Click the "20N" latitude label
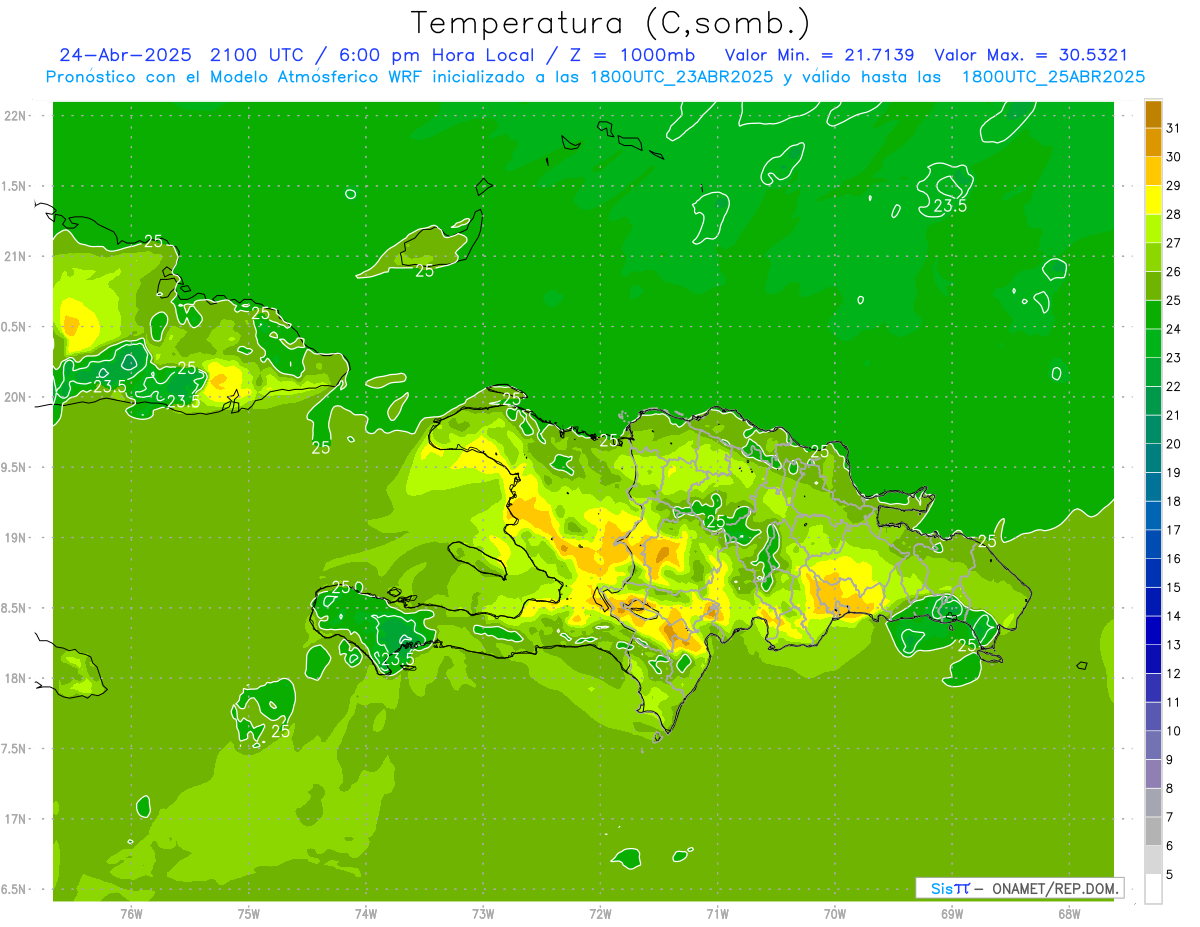The image size is (1200, 927). click(16, 397)
